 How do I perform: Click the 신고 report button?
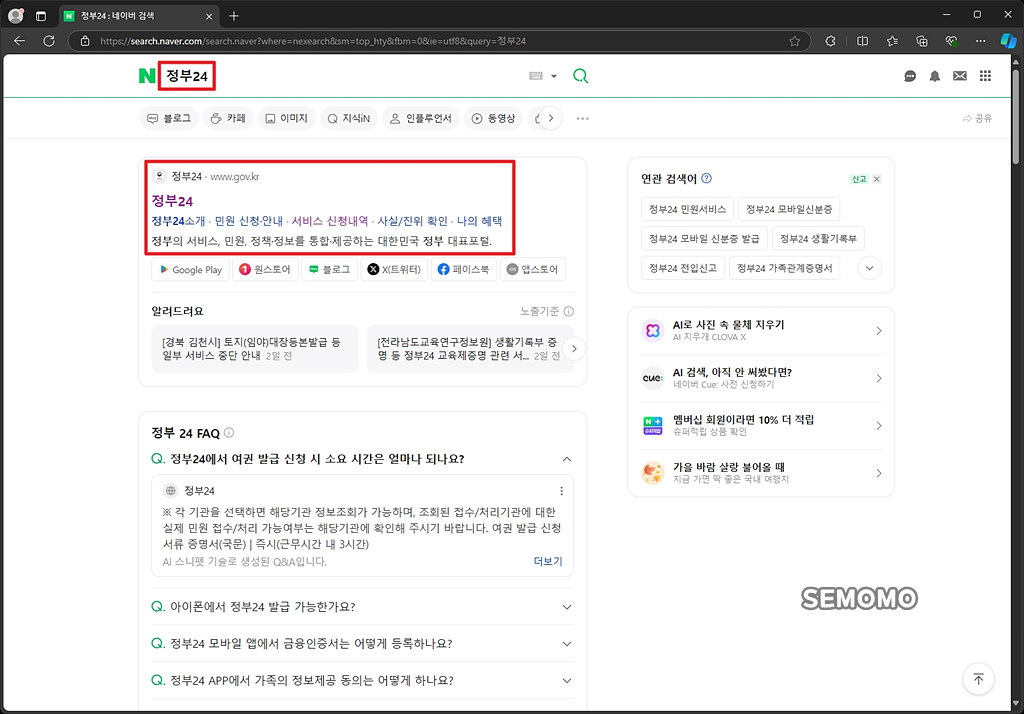(859, 179)
